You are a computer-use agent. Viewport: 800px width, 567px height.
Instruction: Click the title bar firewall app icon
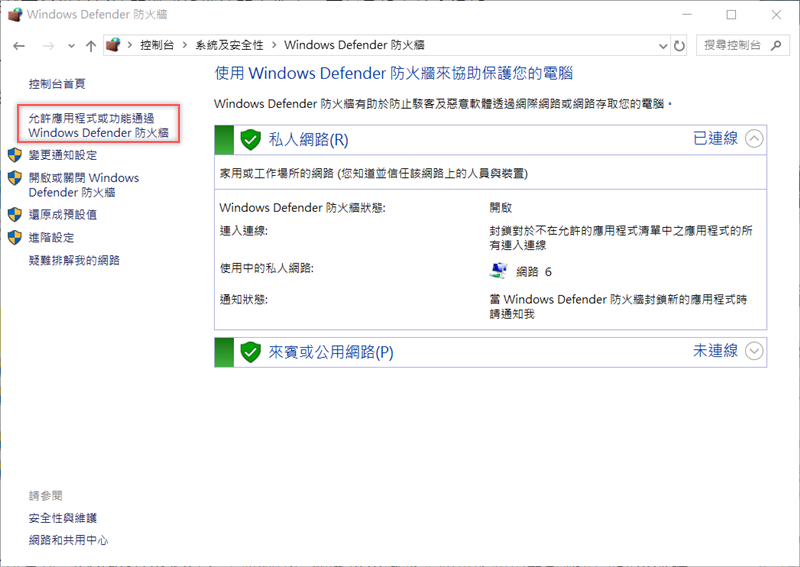15,14
